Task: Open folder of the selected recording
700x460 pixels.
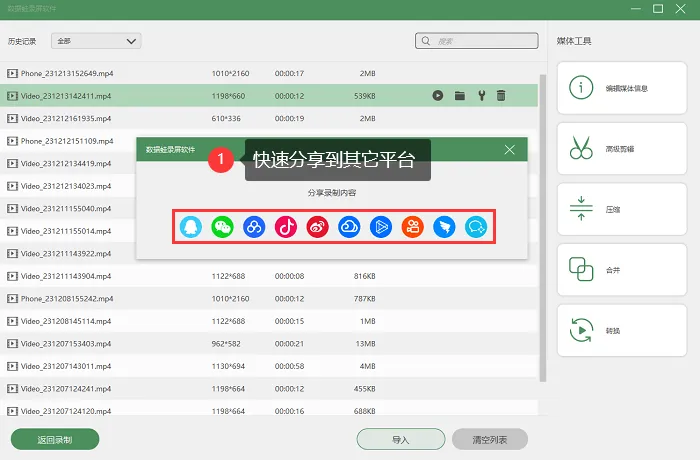Action: tap(460, 96)
